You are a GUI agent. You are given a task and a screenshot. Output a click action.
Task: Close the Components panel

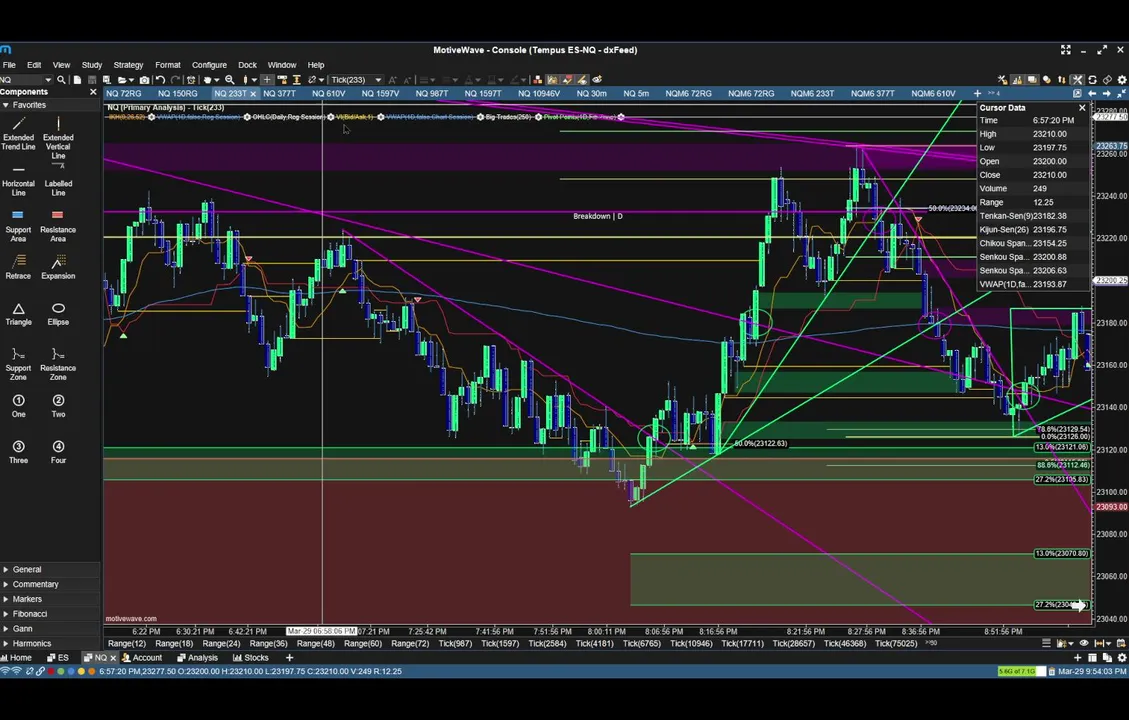[x=93, y=92]
